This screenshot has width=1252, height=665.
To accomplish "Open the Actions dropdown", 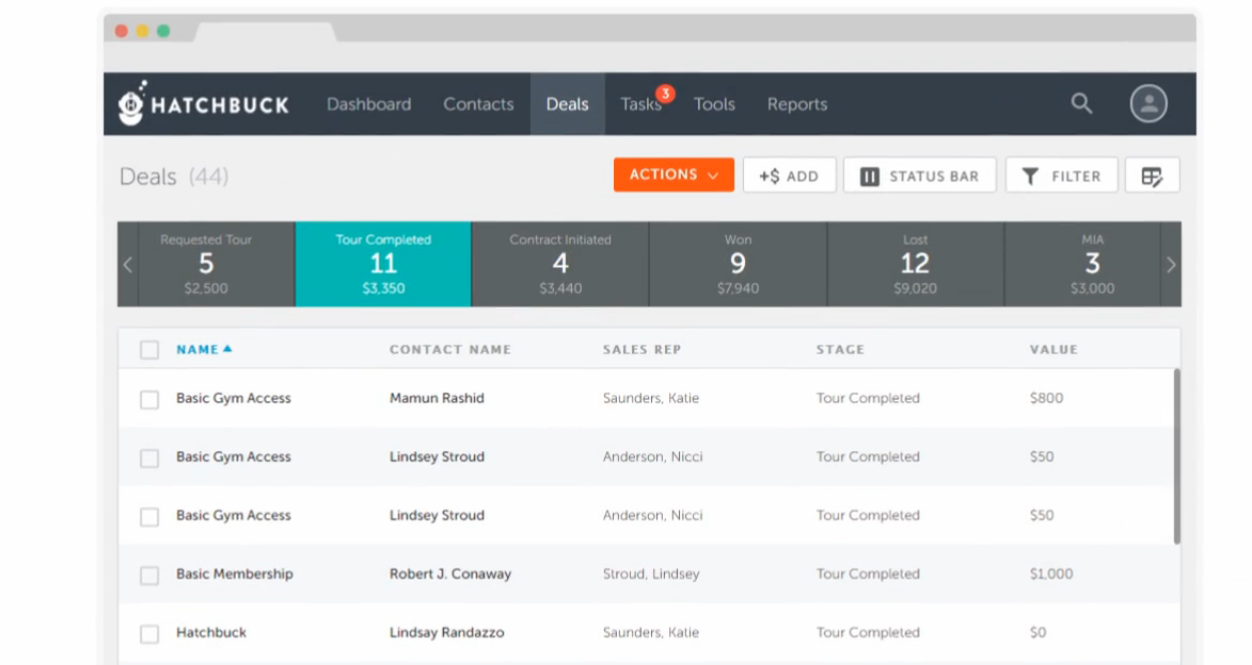I will click(x=674, y=175).
